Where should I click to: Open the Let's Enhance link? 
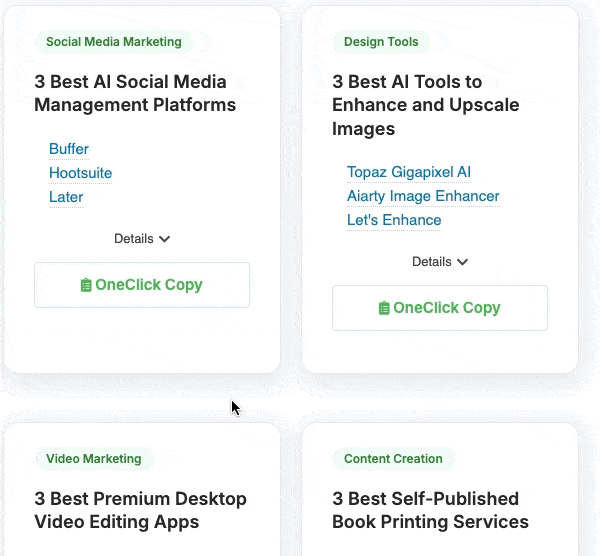pyautogui.click(x=394, y=220)
